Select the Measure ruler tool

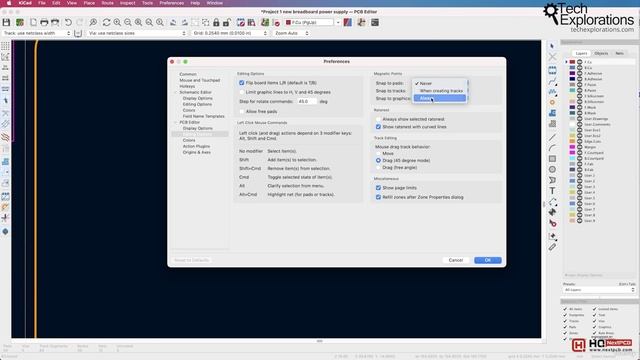click(x=552, y=247)
